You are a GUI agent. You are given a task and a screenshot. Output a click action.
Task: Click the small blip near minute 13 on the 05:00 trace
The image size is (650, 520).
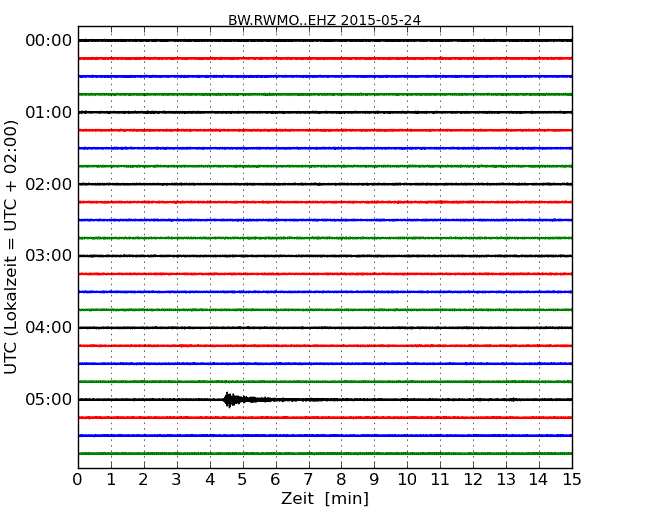pyautogui.click(x=513, y=399)
